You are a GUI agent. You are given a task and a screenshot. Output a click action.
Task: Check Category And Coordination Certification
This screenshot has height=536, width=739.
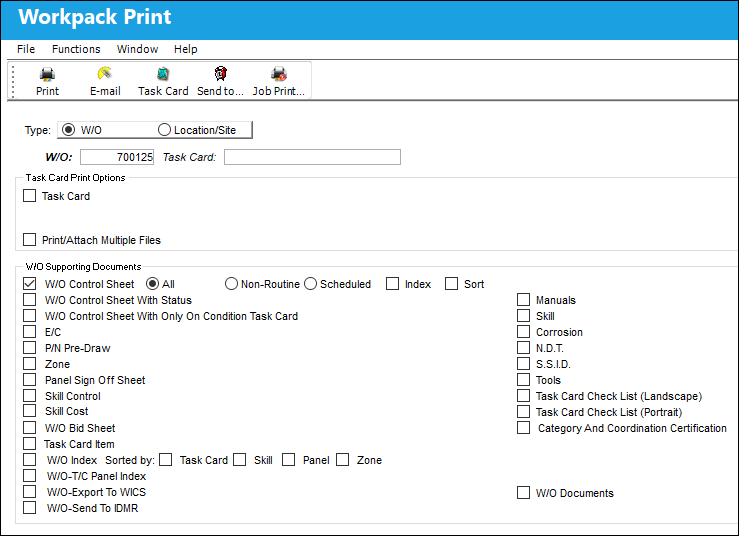523,428
